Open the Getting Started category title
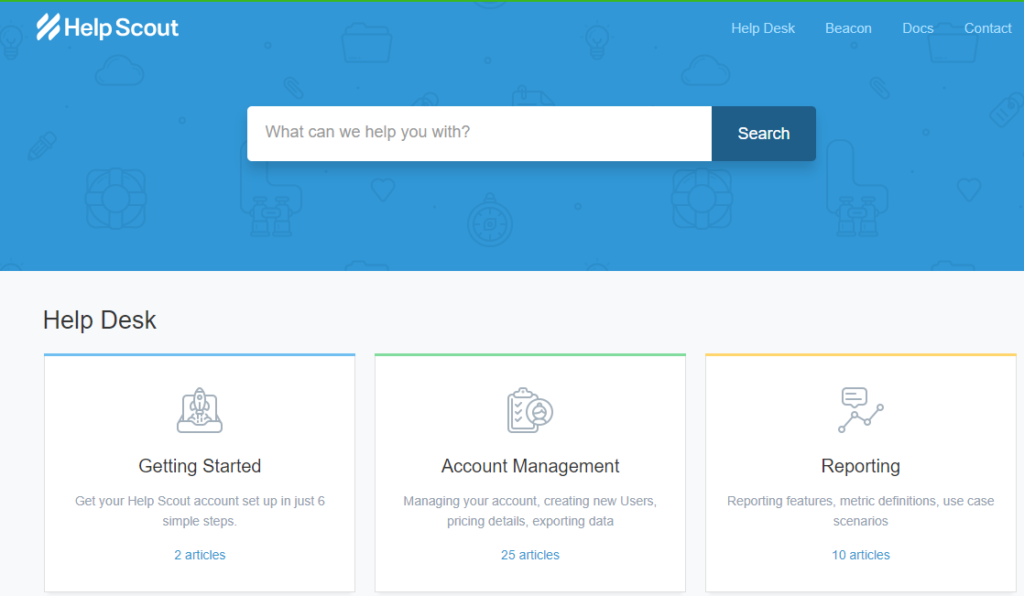1024x596 pixels. click(200, 465)
